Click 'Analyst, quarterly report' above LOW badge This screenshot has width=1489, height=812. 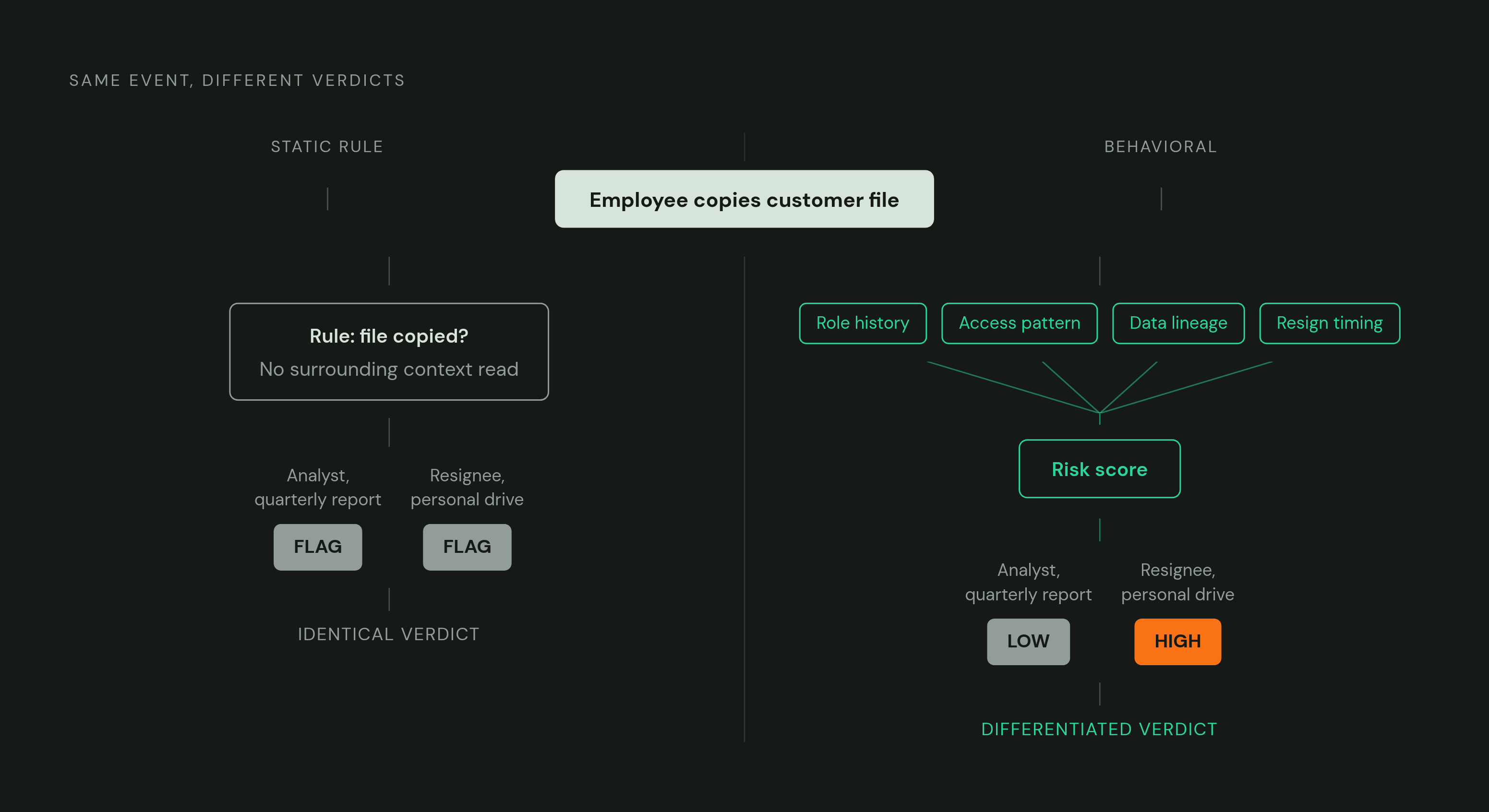click(1028, 582)
